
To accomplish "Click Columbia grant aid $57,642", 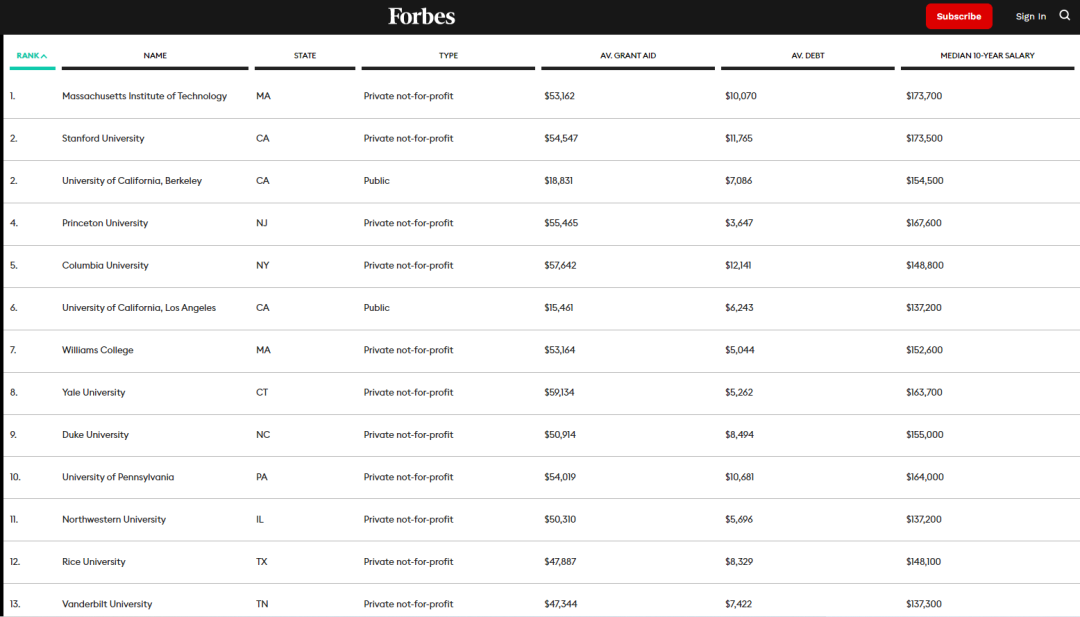I will click(x=560, y=265).
